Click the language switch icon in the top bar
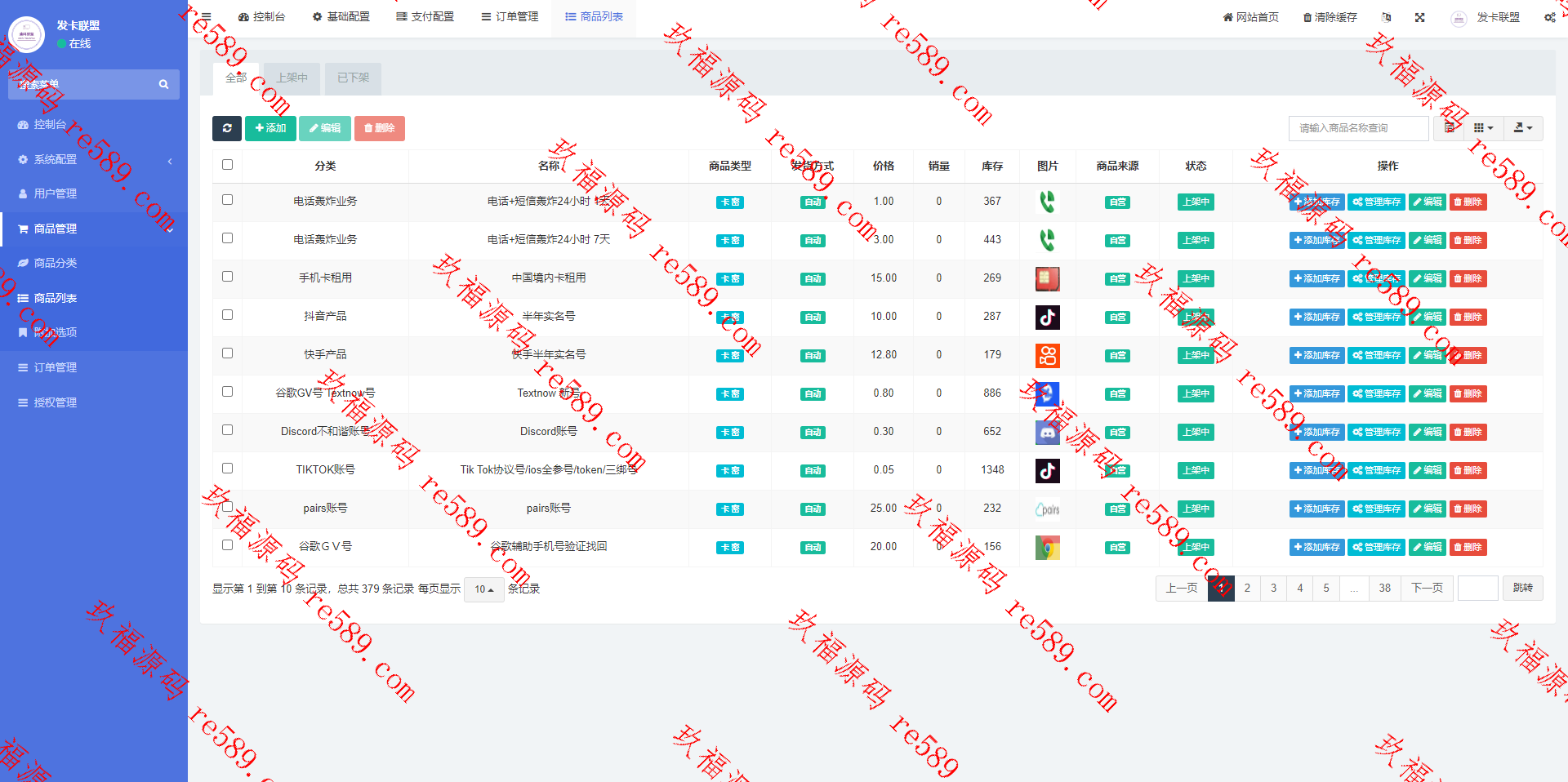 tap(1386, 17)
